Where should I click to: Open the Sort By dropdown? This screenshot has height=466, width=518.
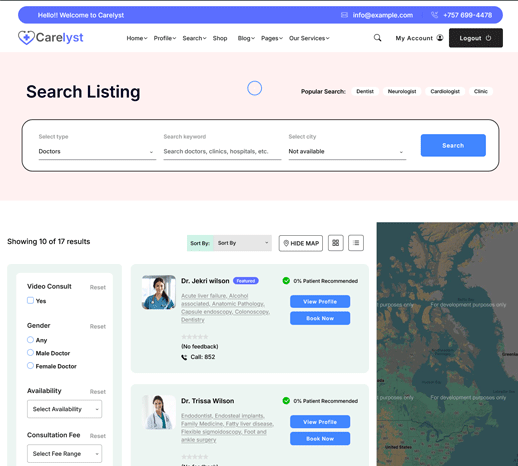pos(243,243)
